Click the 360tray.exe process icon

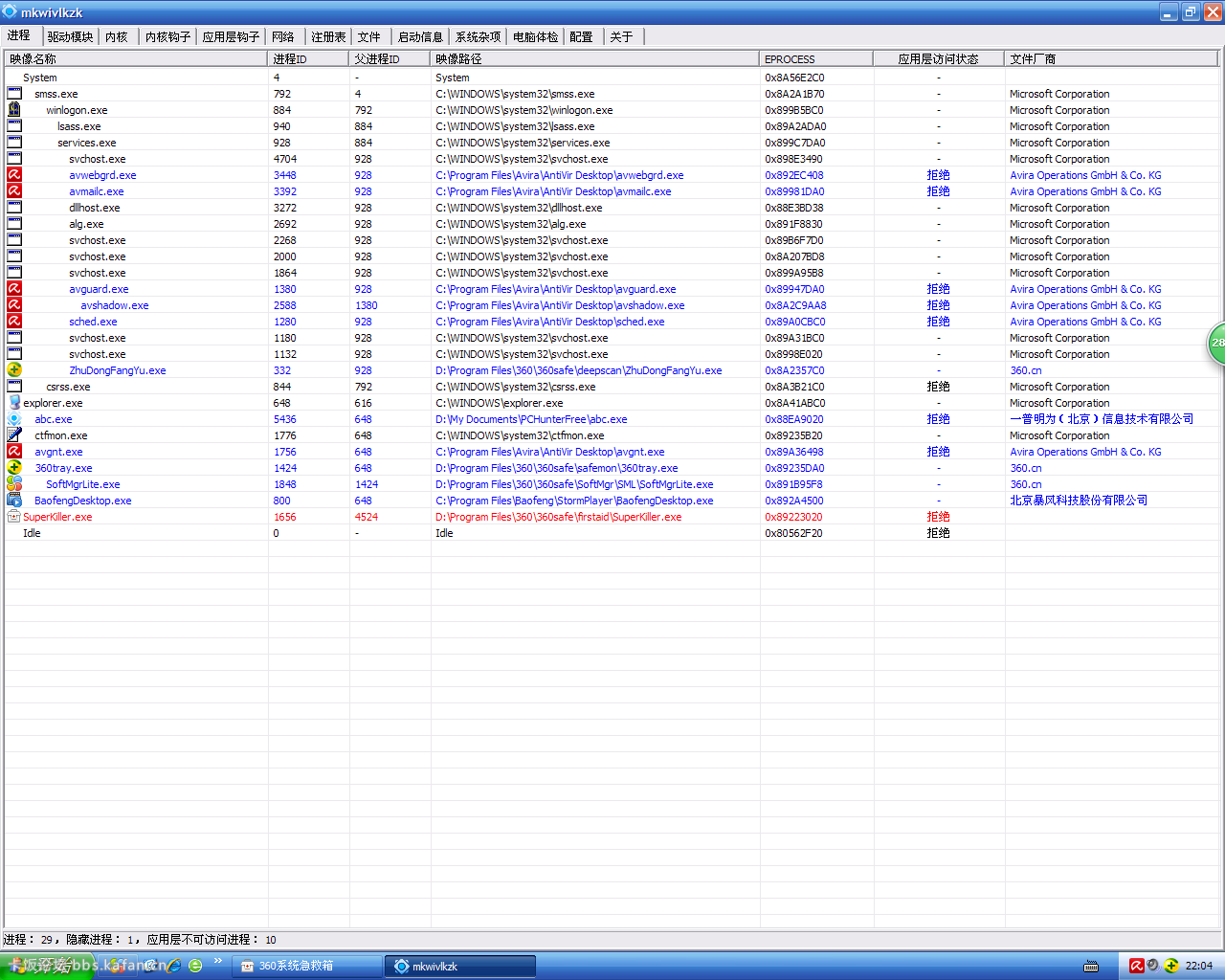click(x=14, y=468)
